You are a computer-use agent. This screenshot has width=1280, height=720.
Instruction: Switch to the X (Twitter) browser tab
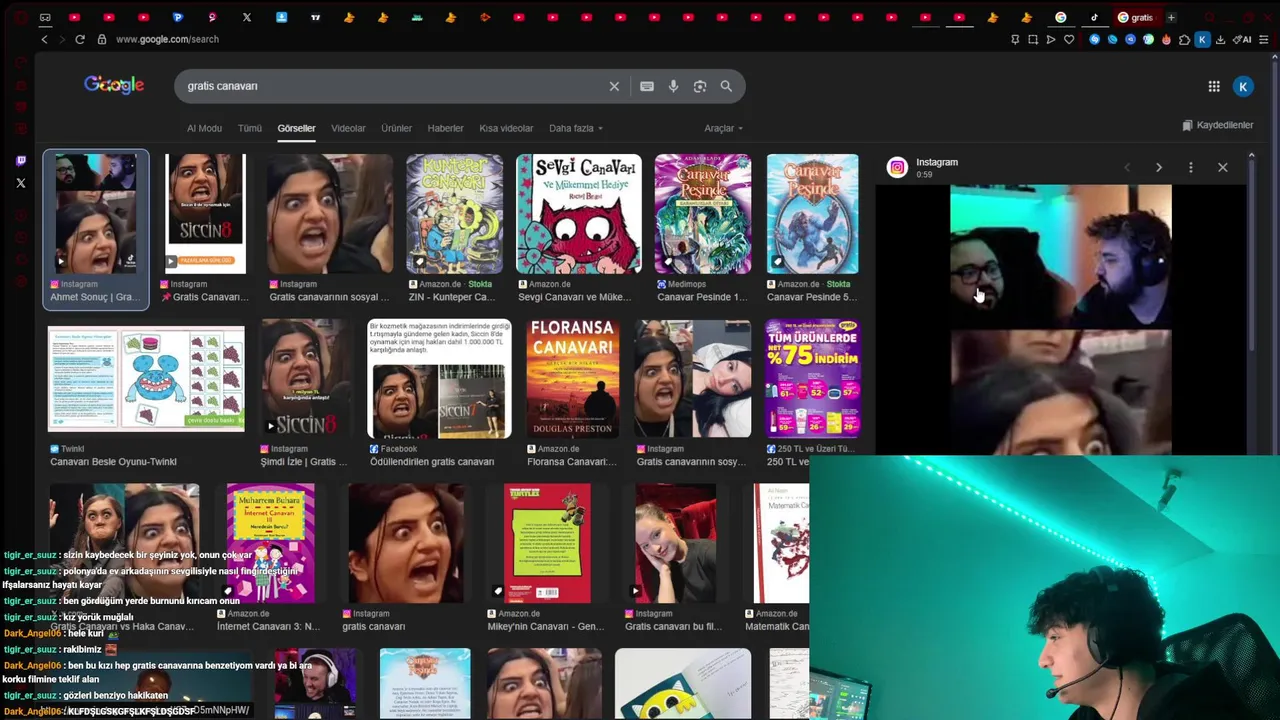pos(247,17)
